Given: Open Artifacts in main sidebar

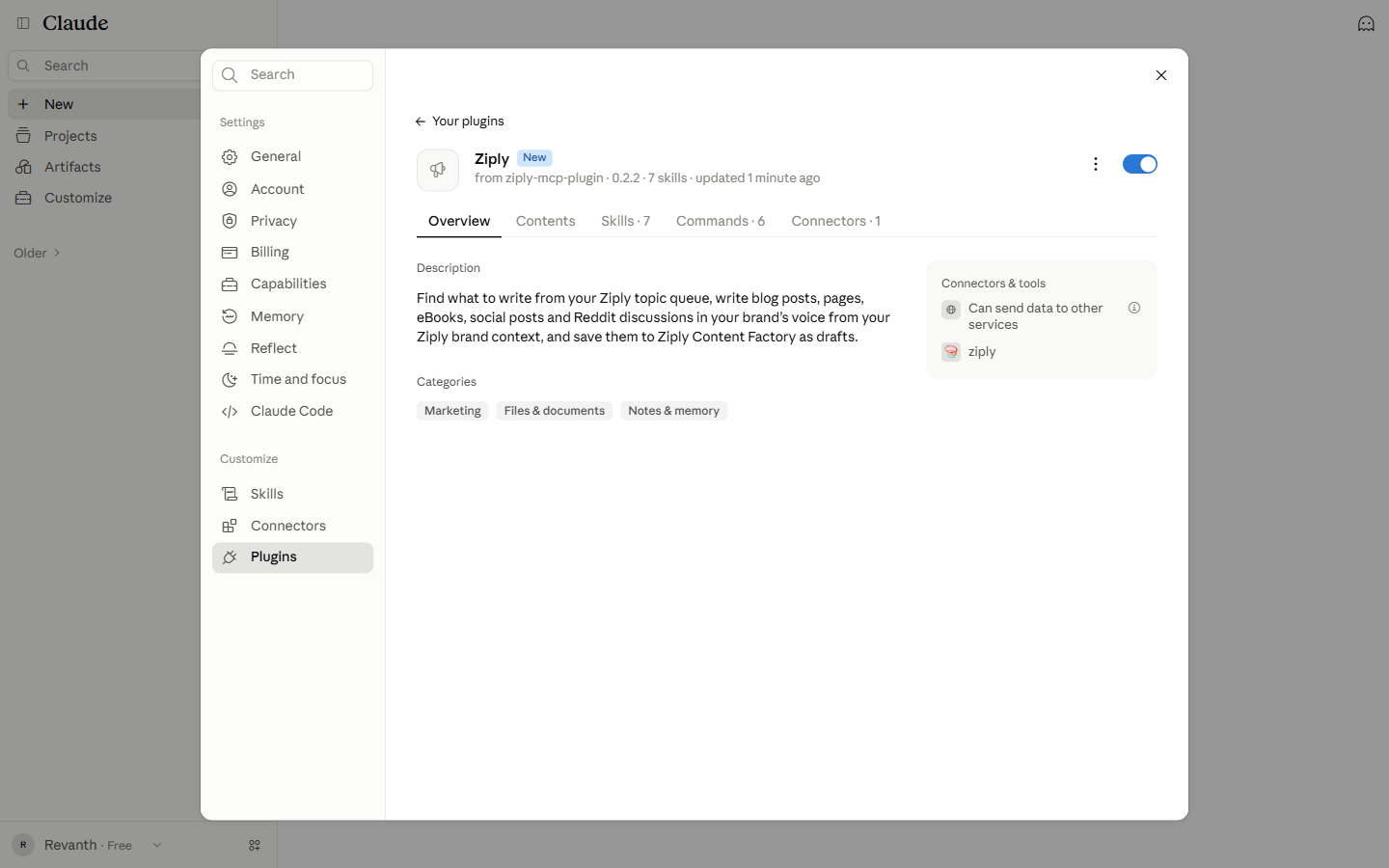Looking at the screenshot, I should pos(72,167).
